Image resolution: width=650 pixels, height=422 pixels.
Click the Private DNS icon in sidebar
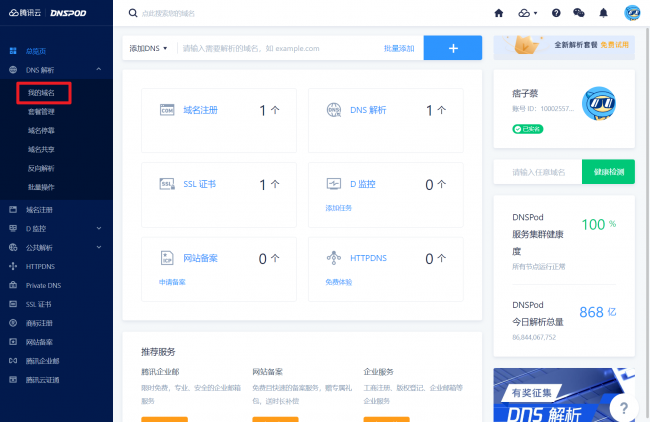point(13,285)
